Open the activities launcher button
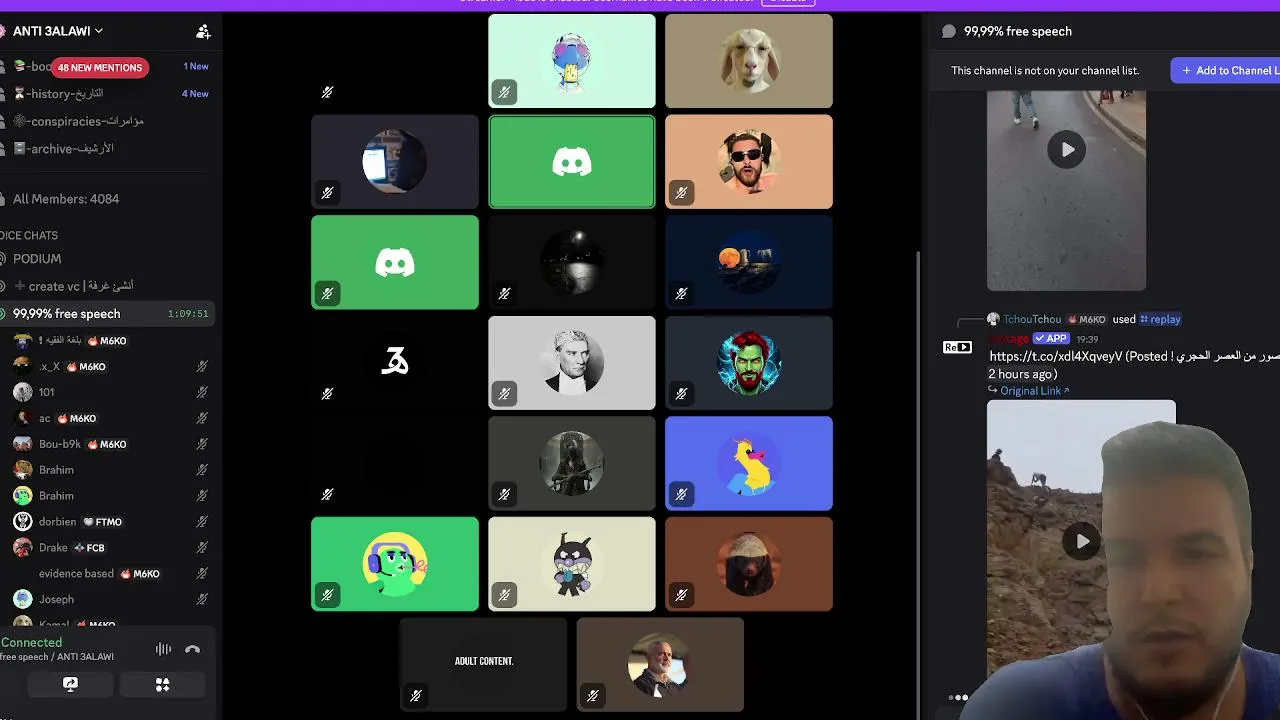The height and width of the screenshot is (720, 1280). pos(162,685)
